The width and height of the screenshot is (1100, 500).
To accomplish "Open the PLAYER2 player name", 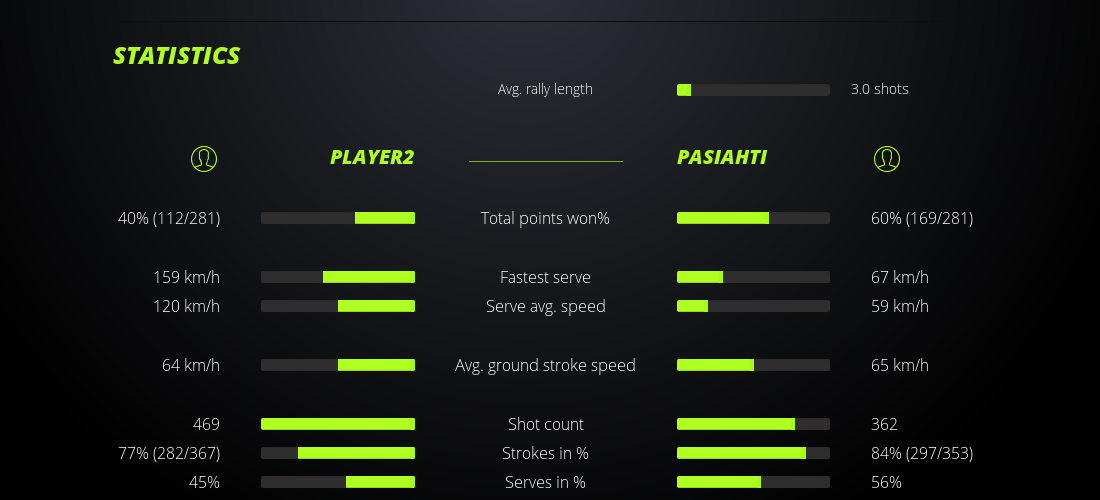I will click(372, 157).
